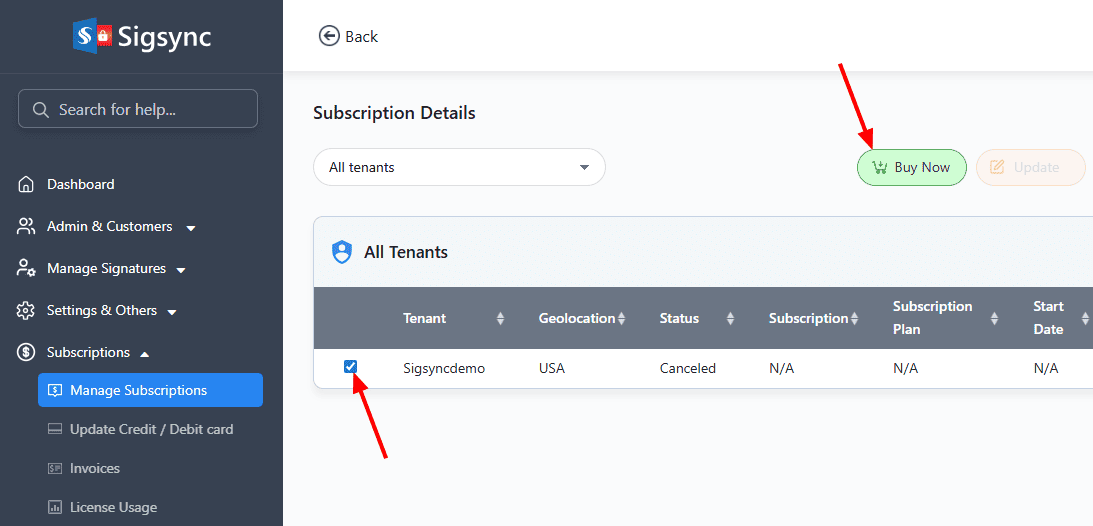This screenshot has height=526, width=1093.
Task: Uncheck the Sigsyncdemo tenant checkbox
Action: [x=350, y=367]
